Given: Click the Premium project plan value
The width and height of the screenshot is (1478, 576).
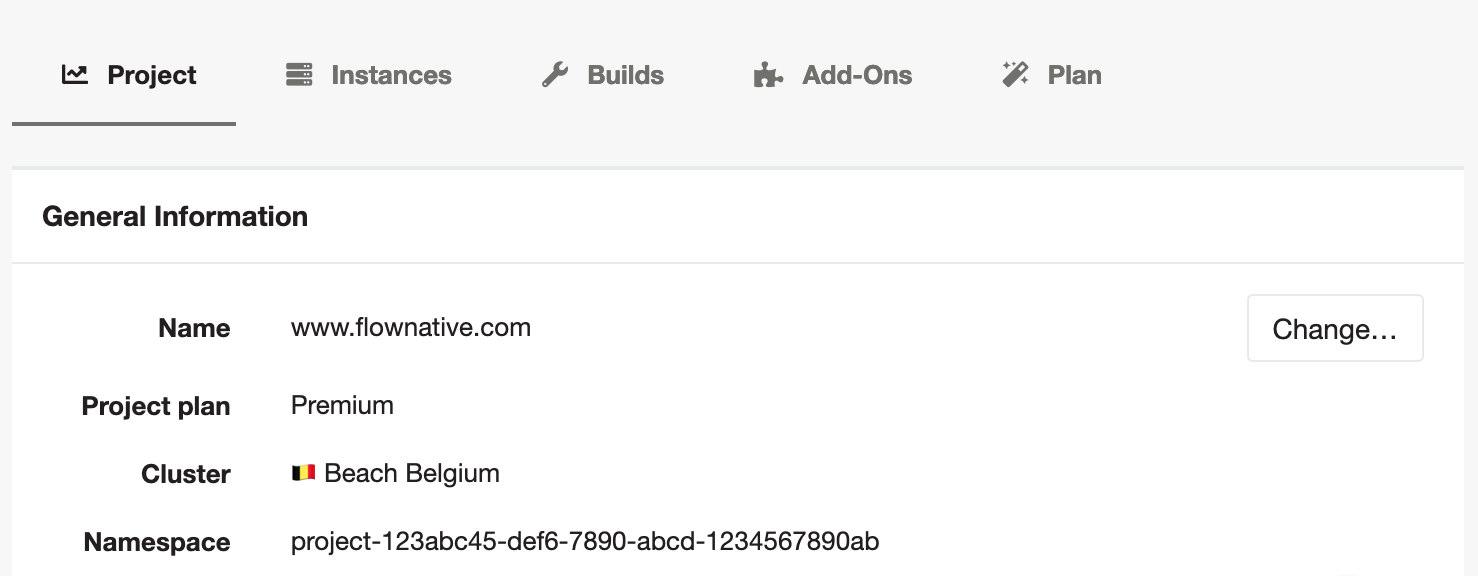Looking at the screenshot, I should click(342, 405).
